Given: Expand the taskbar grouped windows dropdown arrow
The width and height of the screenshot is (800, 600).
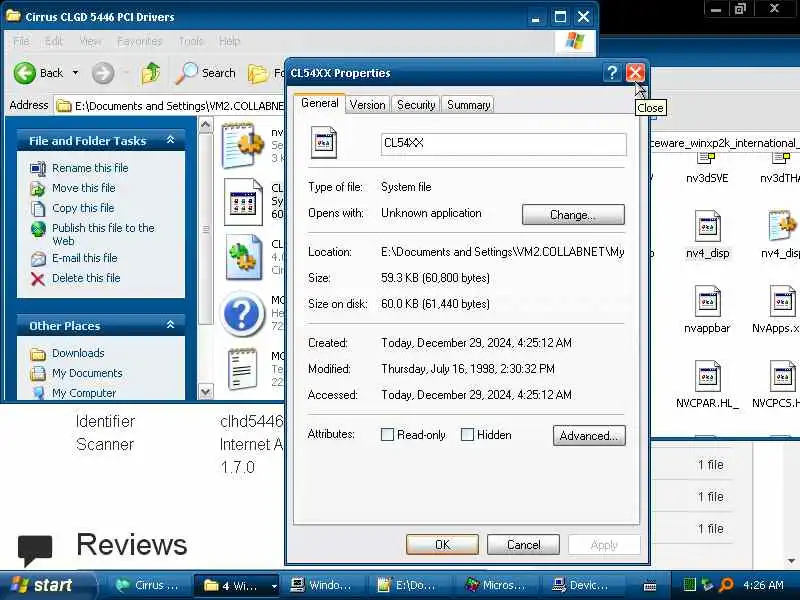Looking at the screenshot, I should pos(274,586).
